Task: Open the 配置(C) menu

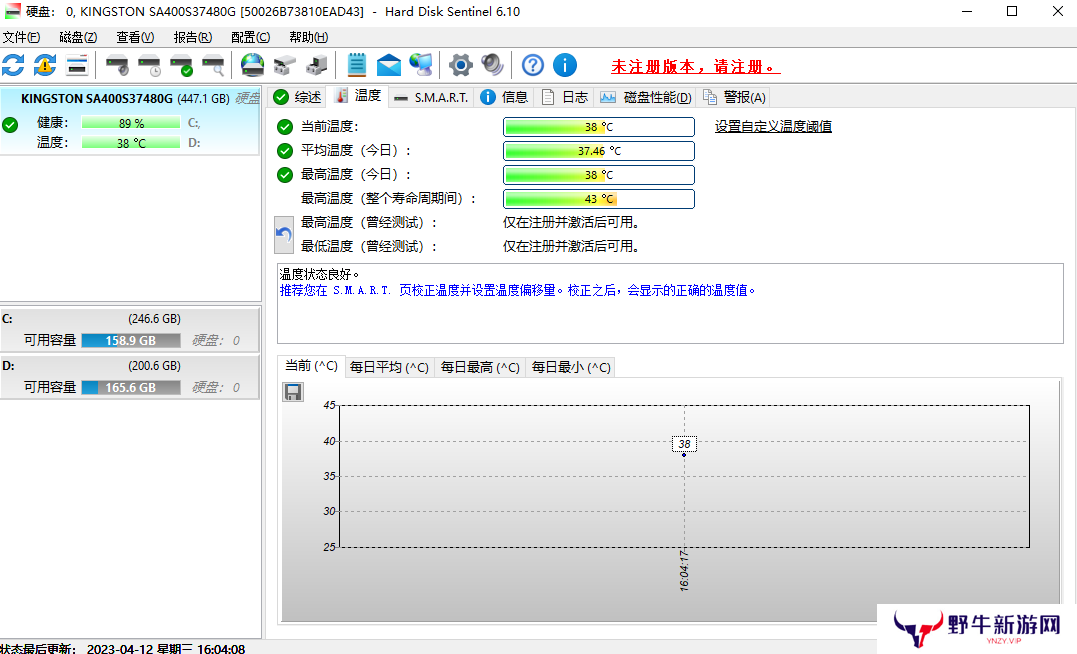Action: coord(251,37)
